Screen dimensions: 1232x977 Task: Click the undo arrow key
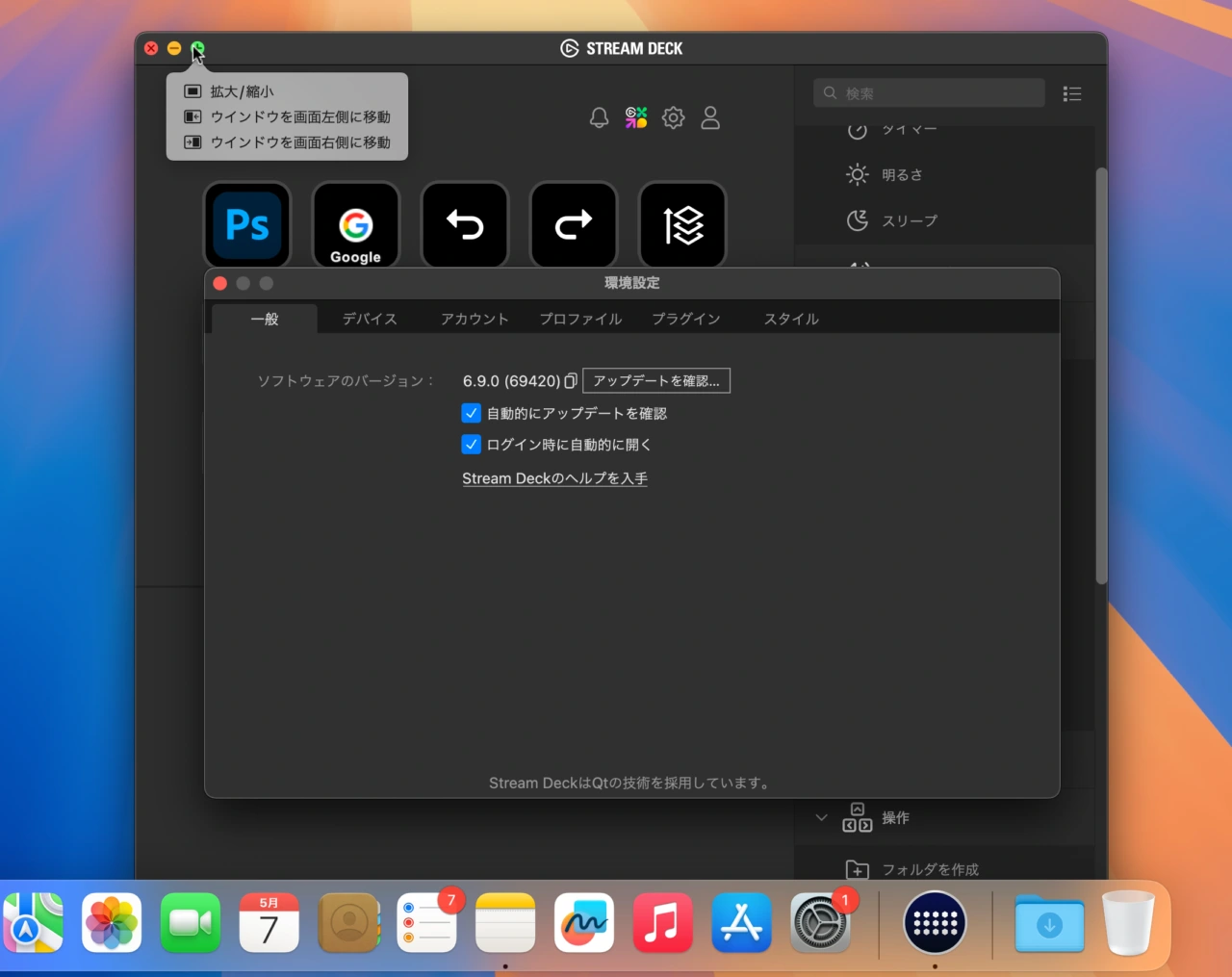465,225
